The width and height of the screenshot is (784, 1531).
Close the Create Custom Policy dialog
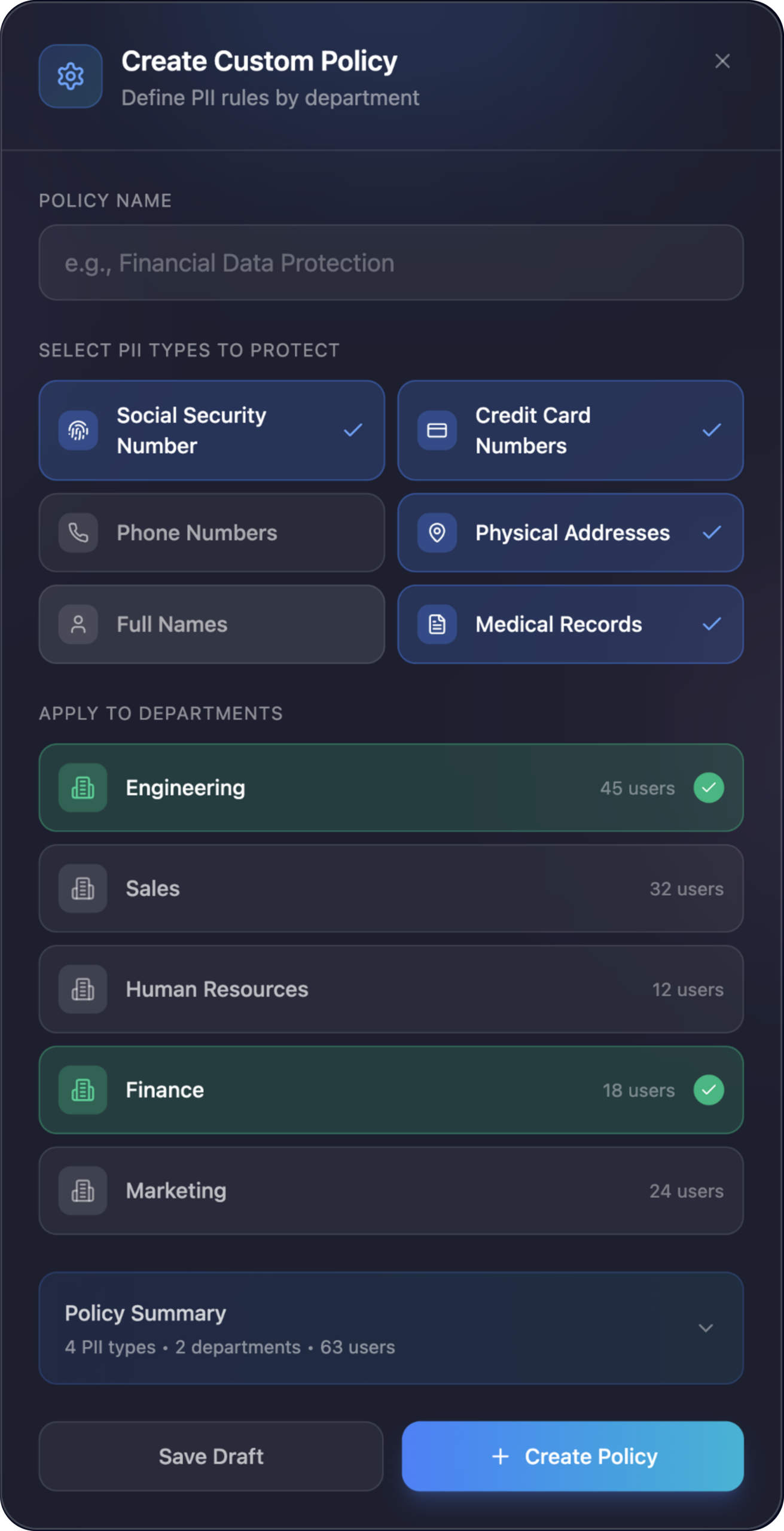coord(722,61)
